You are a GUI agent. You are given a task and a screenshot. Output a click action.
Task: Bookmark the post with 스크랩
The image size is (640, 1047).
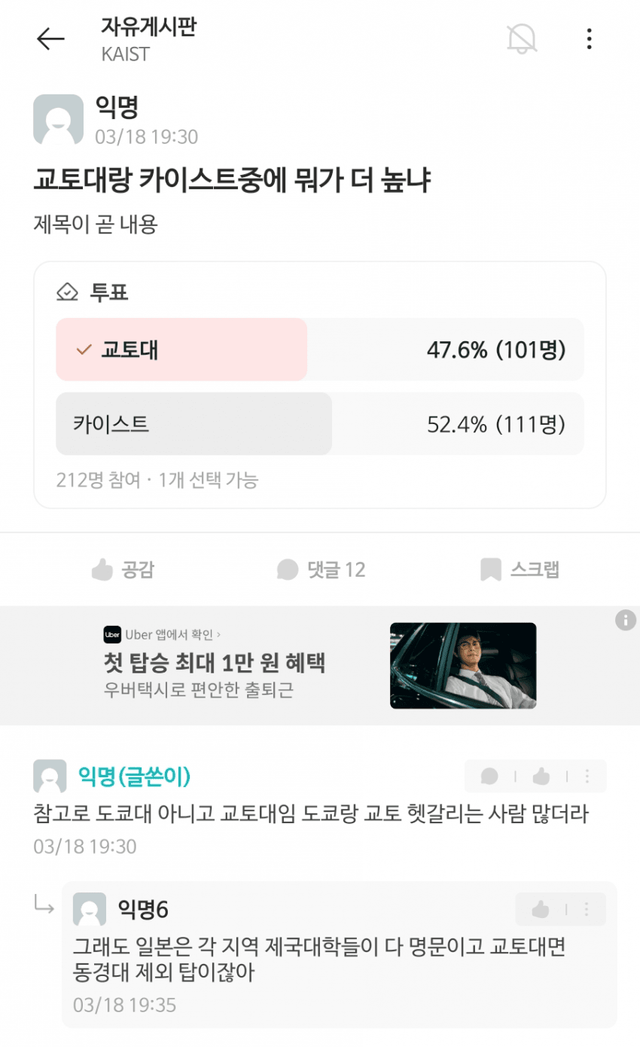(x=520, y=570)
